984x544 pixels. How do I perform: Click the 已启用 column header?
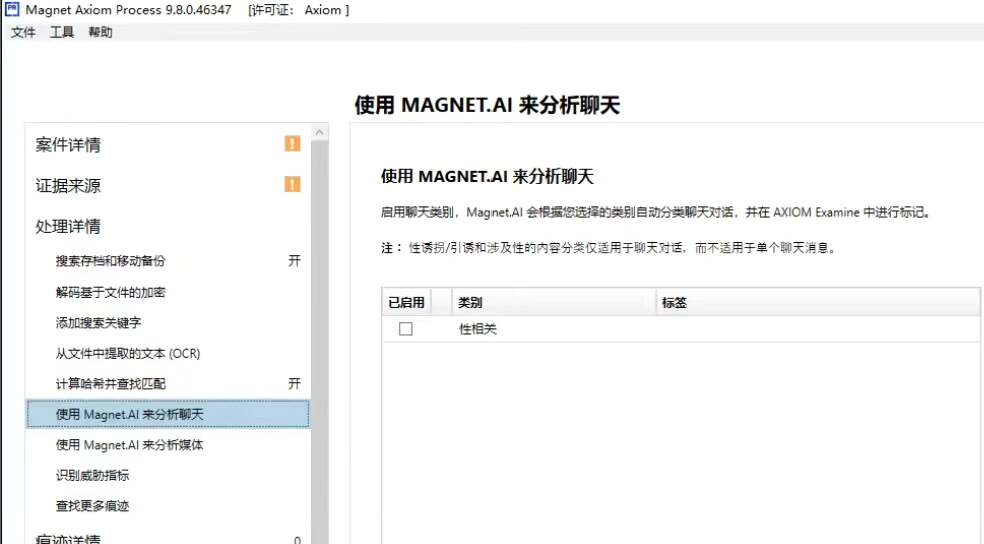point(407,302)
